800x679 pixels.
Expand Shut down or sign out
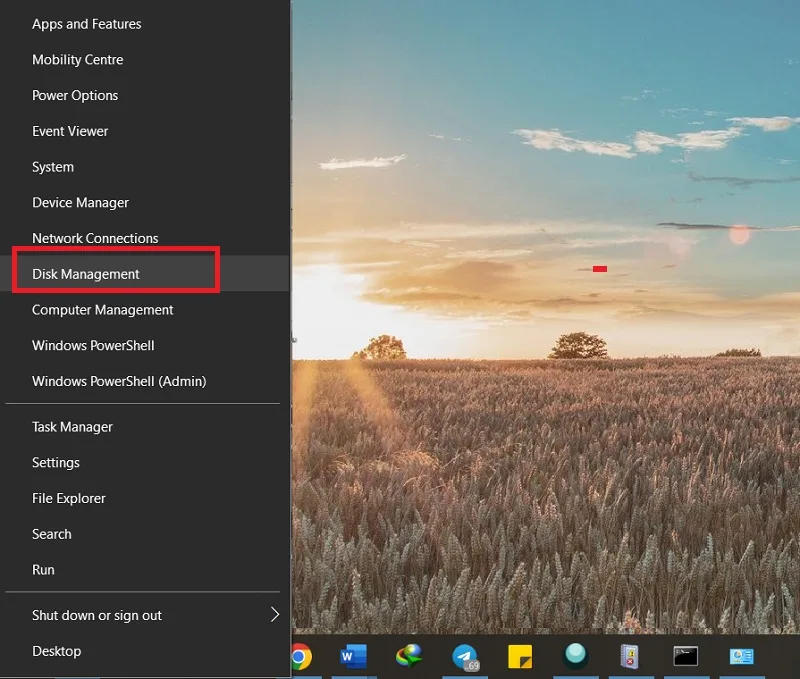pyautogui.click(x=145, y=615)
